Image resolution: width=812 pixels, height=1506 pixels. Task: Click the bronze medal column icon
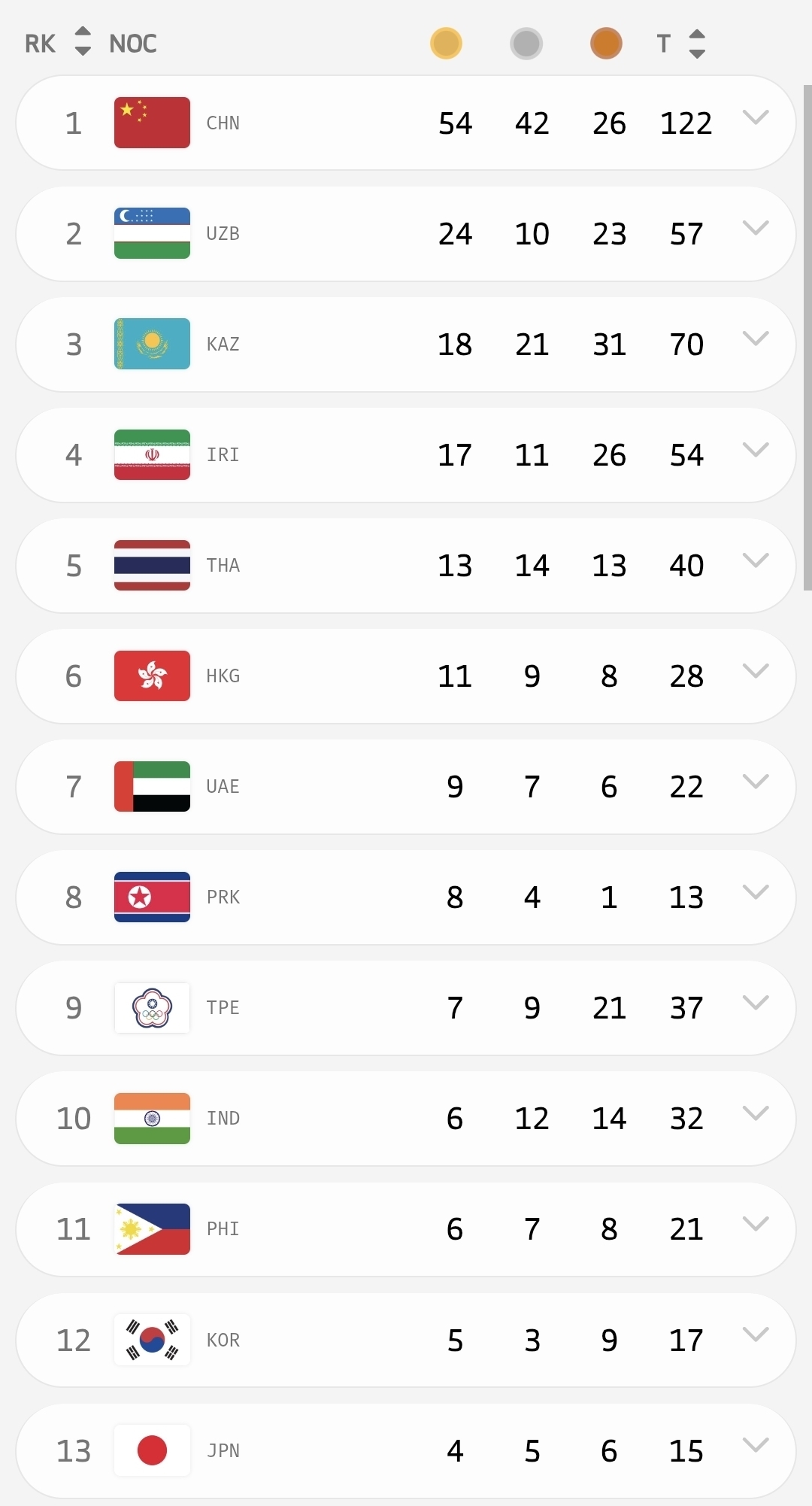click(606, 44)
